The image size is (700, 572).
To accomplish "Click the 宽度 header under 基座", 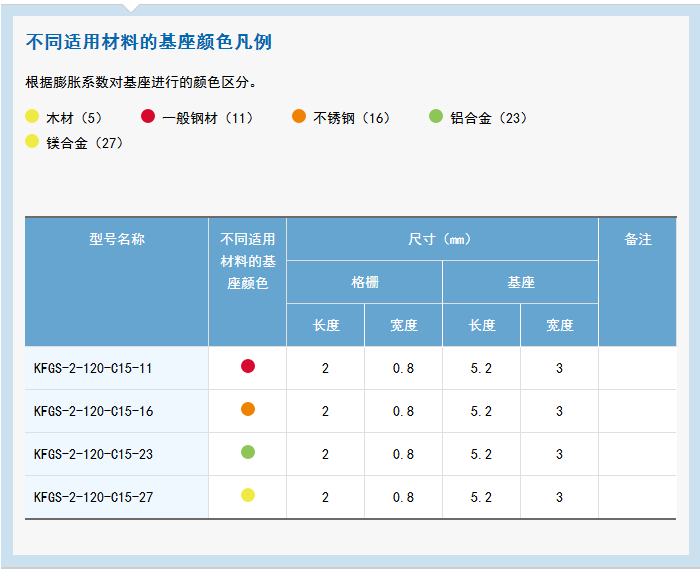I will (560, 325).
